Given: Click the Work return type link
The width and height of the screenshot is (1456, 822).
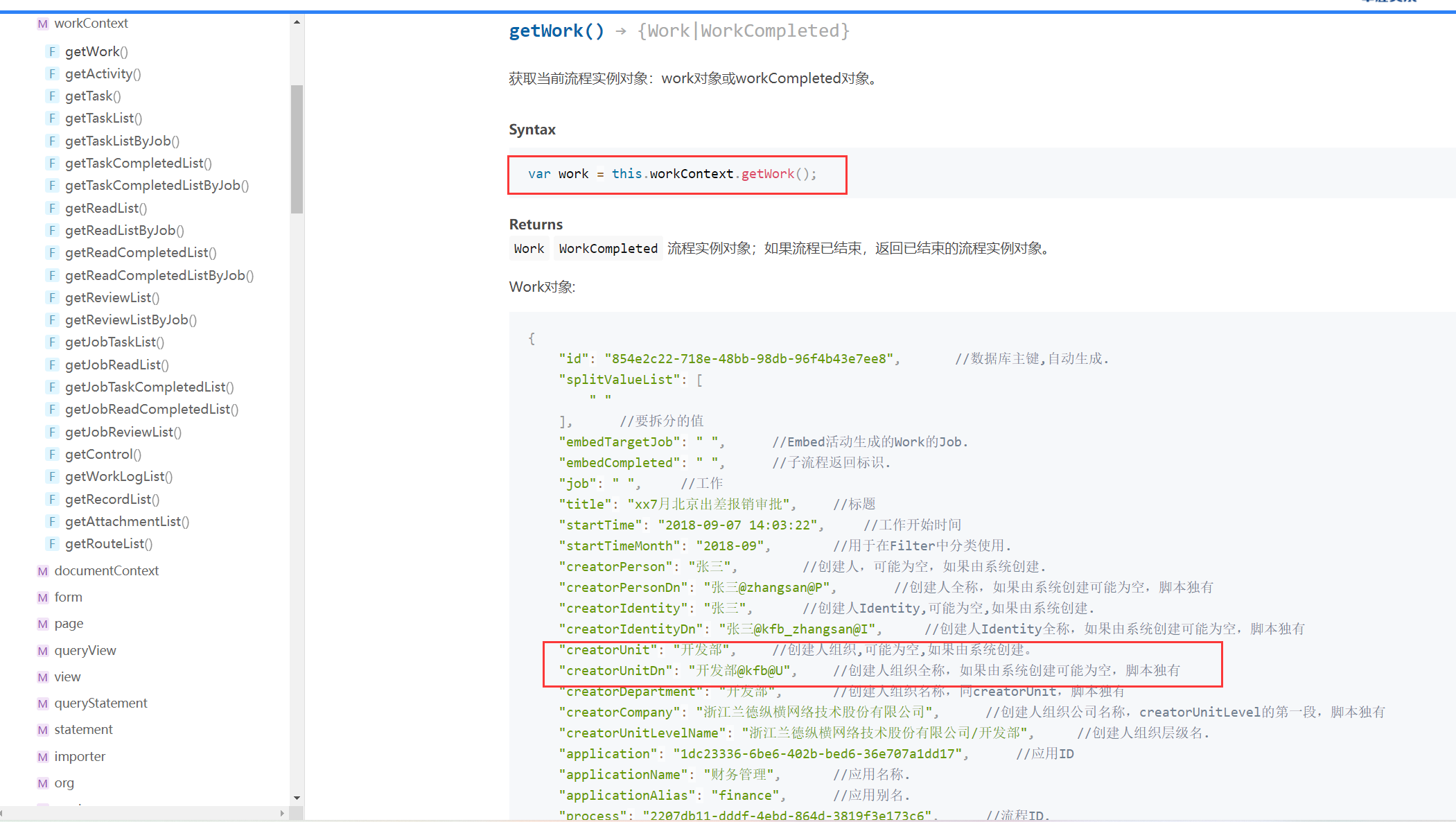Looking at the screenshot, I should (x=529, y=249).
